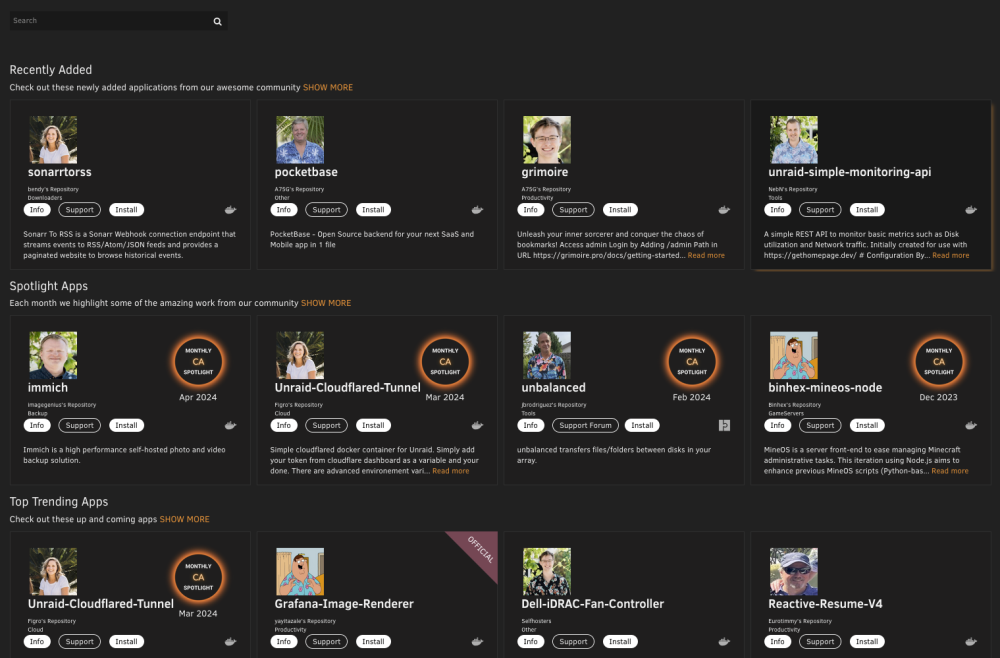Open Support for grimoire
The width and height of the screenshot is (1000, 658).
pyautogui.click(x=573, y=210)
